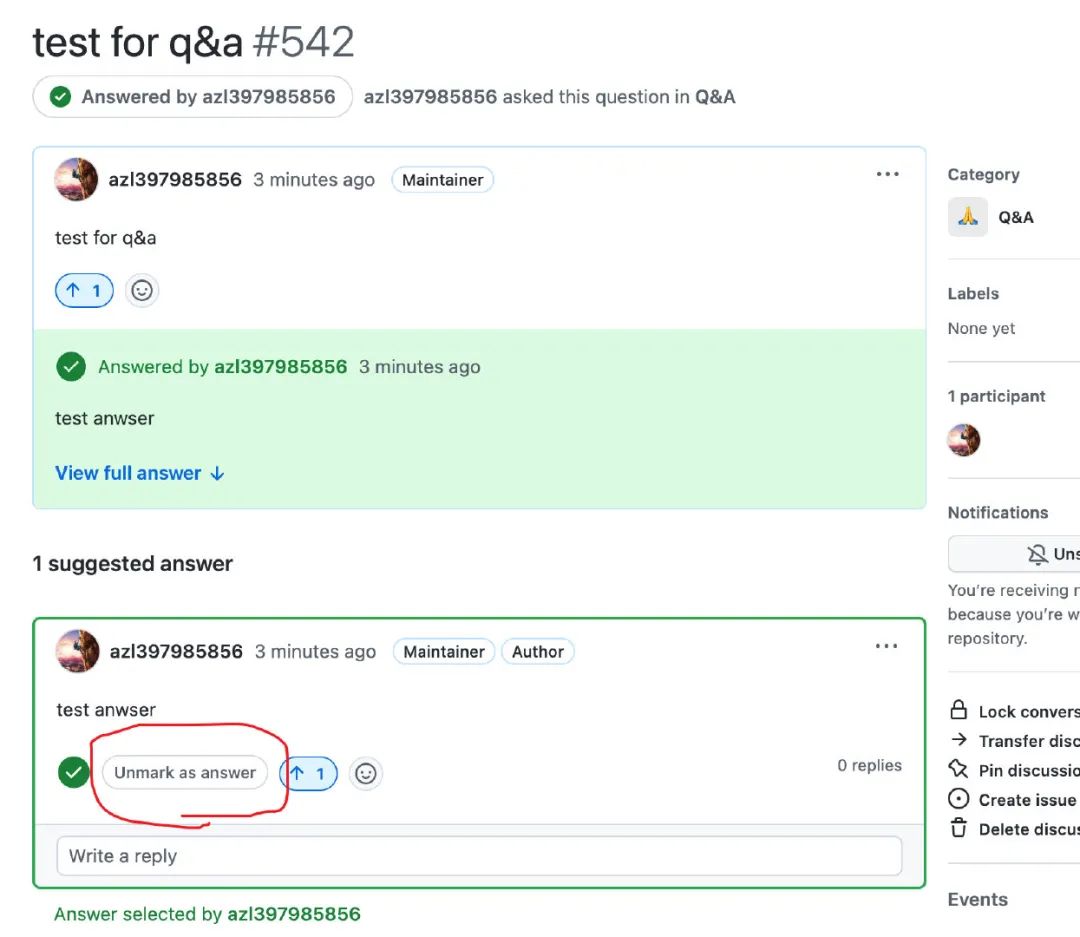Click the green check icon in top Answered badge
The image size is (1080, 937).
61,96
